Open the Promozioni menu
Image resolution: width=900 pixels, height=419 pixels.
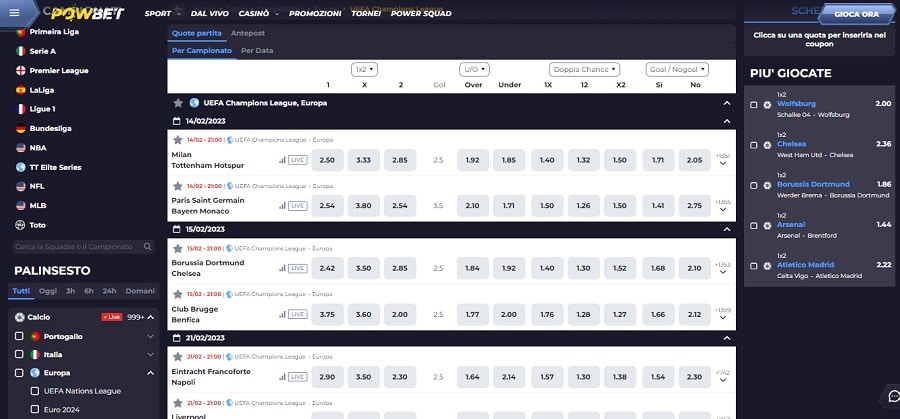click(315, 14)
